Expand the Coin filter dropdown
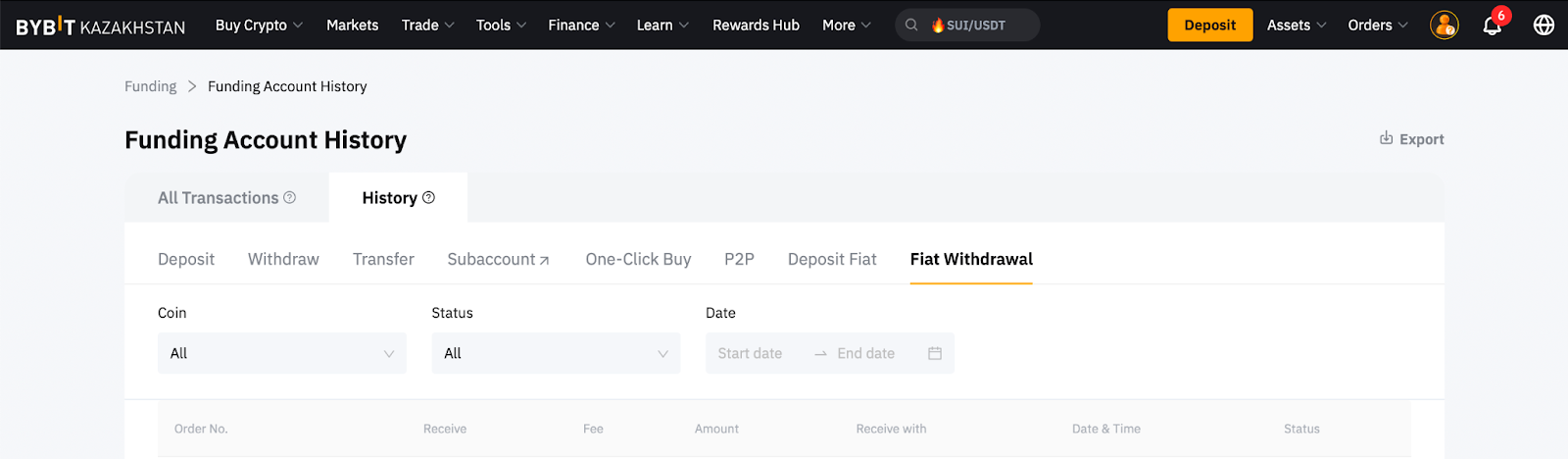This screenshot has width=1568, height=459. [281, 353]
